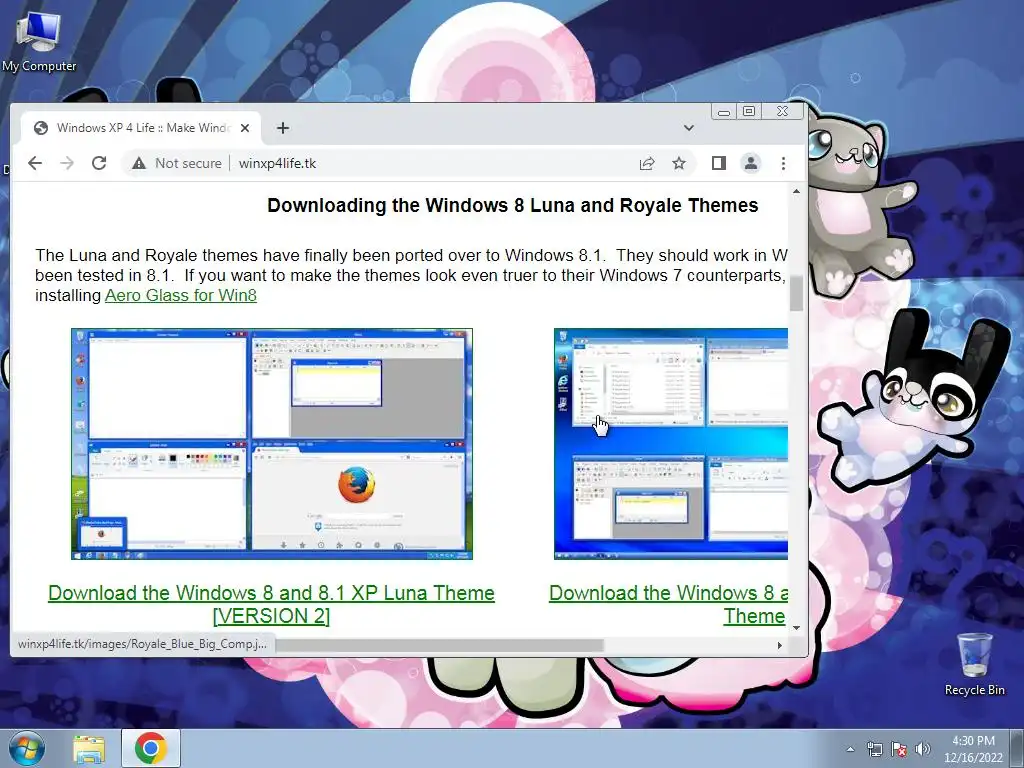Maximize the Chrome window
The height and width of the screenshot is (768, 1024).
tap(749, 112)
